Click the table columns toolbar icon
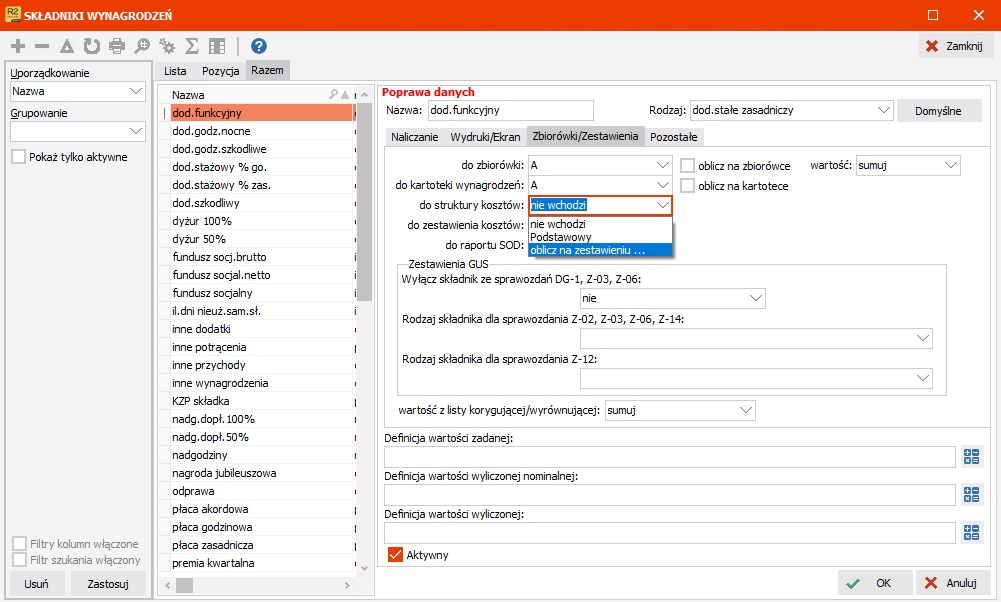The height and width of the screenshot is (602, 1001). (x=217, y=46)
